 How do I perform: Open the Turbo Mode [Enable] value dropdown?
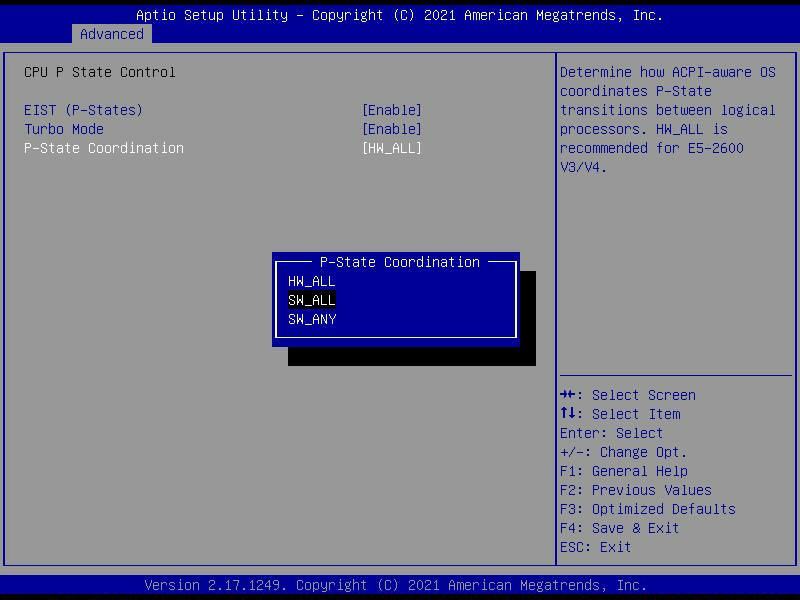(x=392, y=129)
